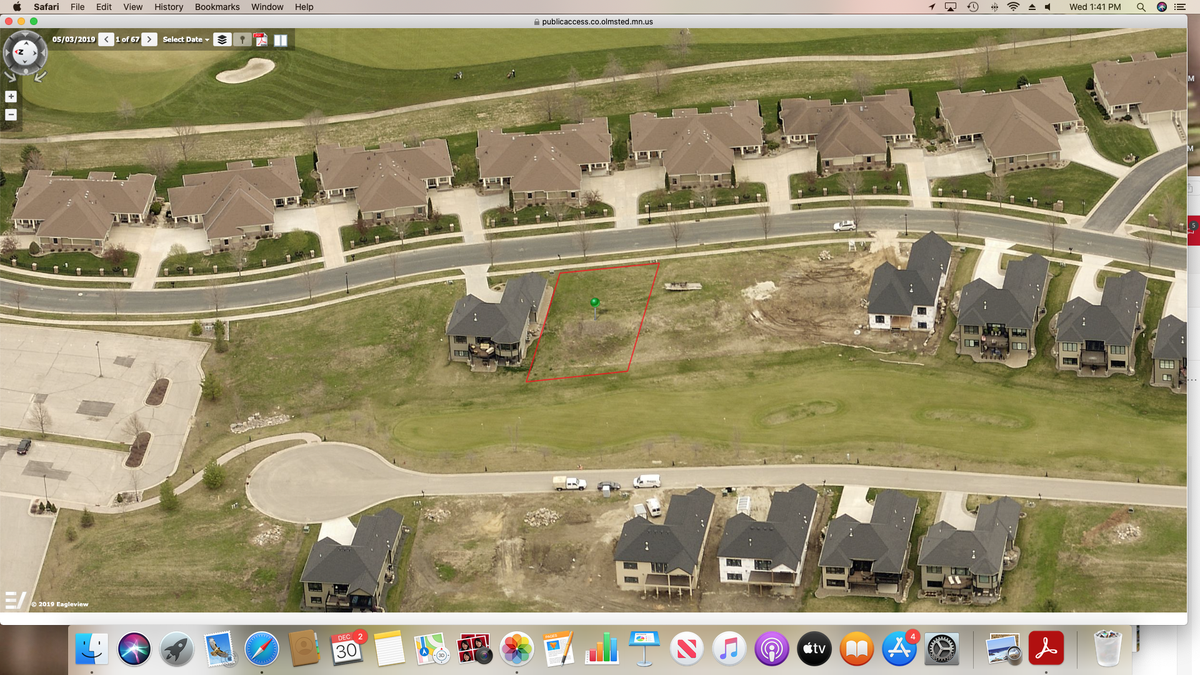The width and height of the screenshot is (1200, 675).
Task: Zoom out using the minus button
Action: tap(10, 114)
